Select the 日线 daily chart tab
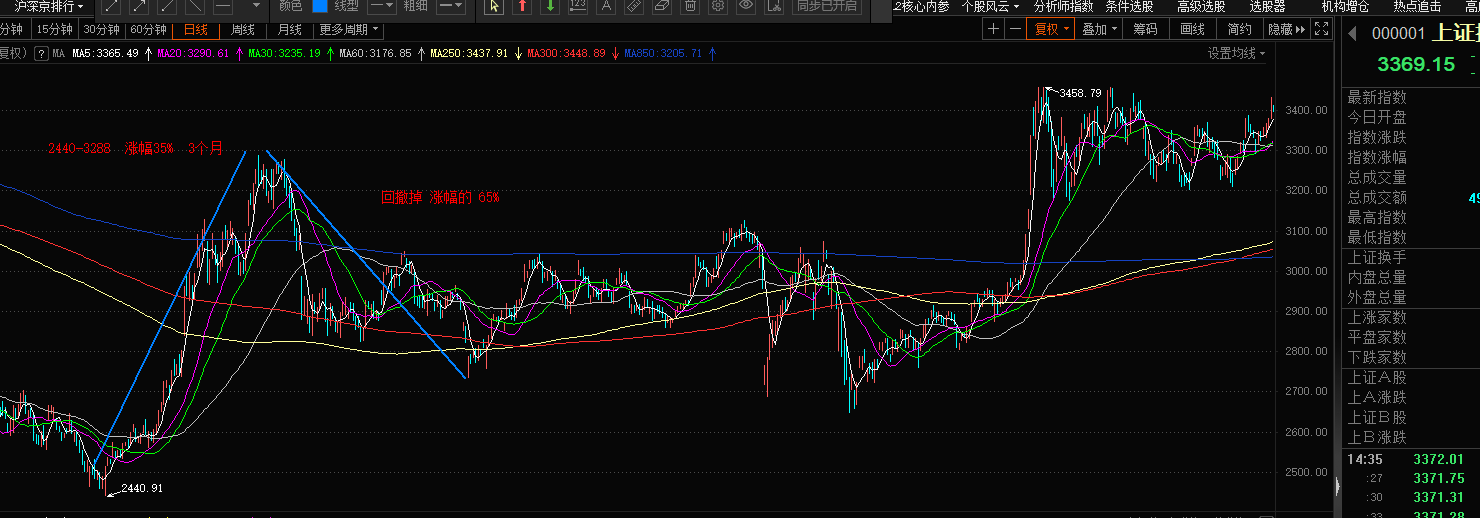1480x518 pixels. click(196, 29)
